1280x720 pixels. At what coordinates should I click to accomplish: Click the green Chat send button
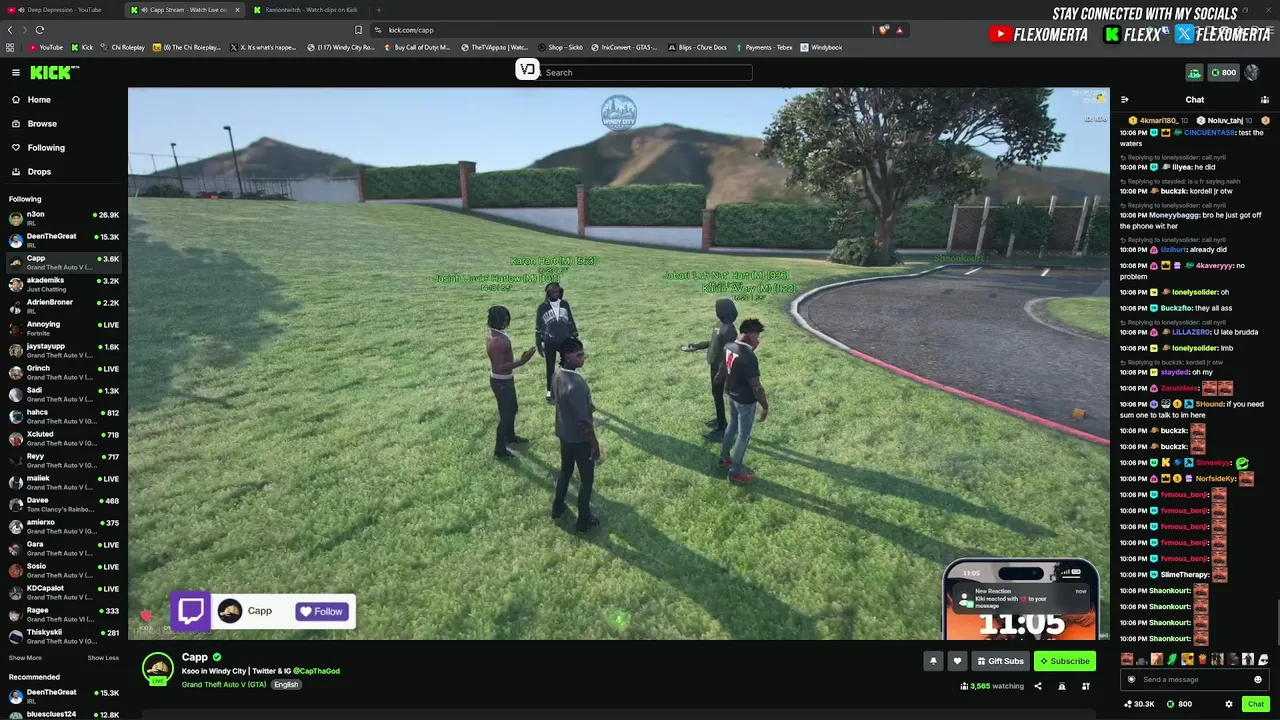[x=1256, y=704]
